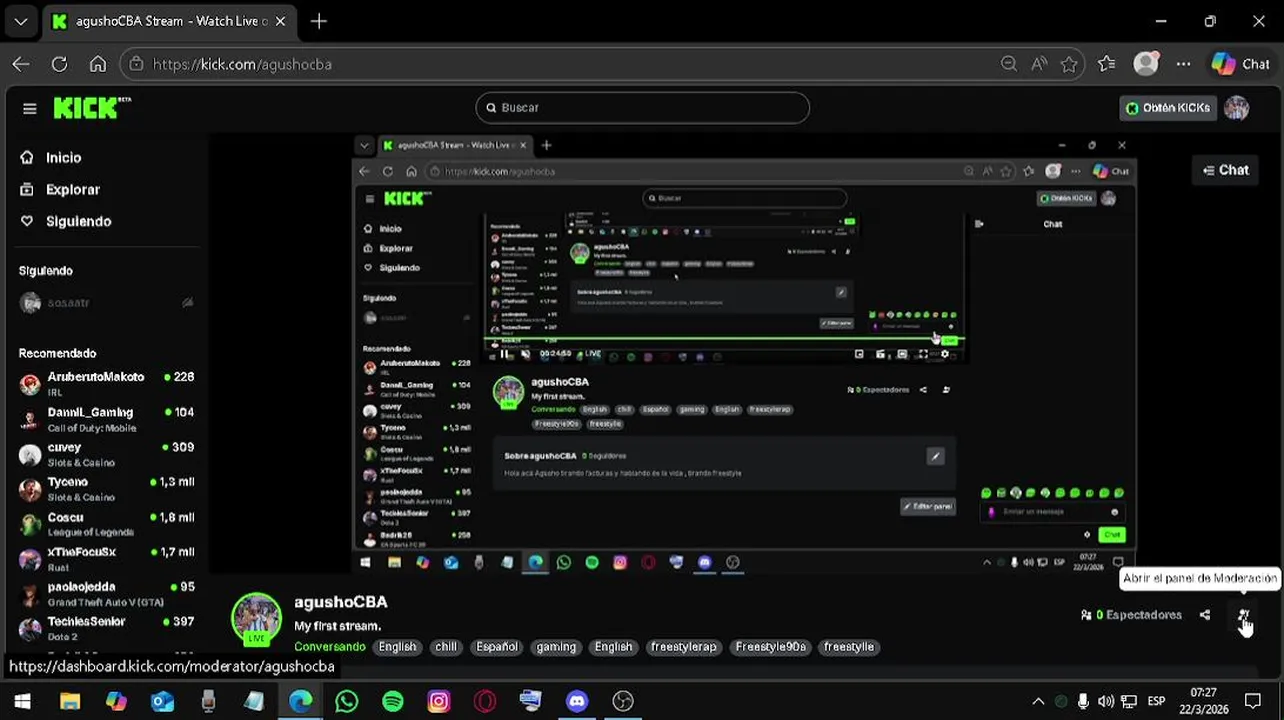Open the moderation panel icon
Screen dimensions: 1284x720
(x=1243, y=615)
